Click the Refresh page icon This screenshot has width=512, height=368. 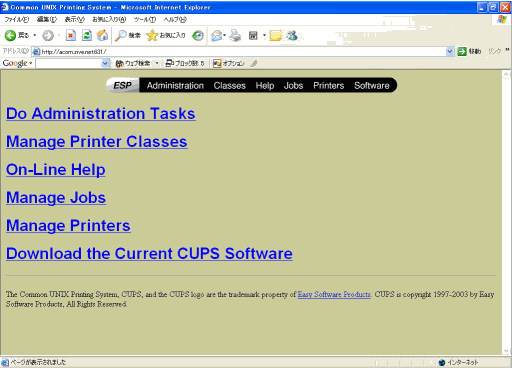click(x=87, y=35)
